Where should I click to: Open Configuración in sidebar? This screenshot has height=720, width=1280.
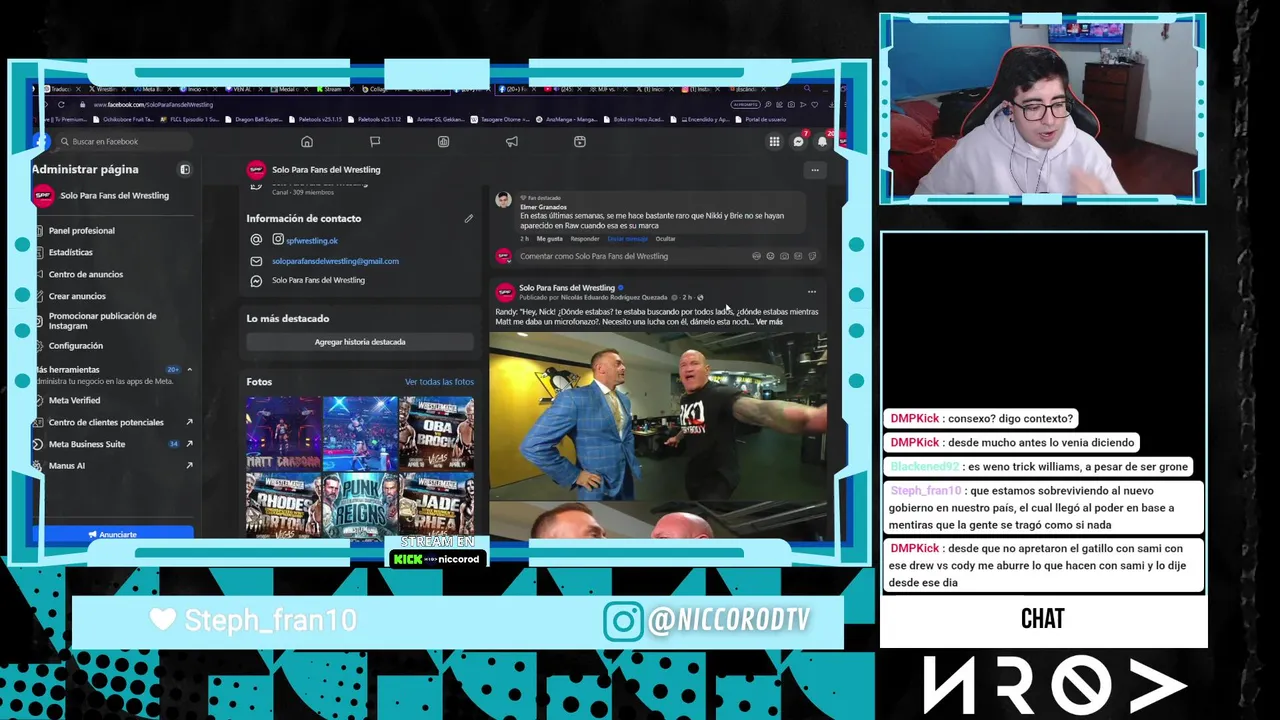click(75, 346)
